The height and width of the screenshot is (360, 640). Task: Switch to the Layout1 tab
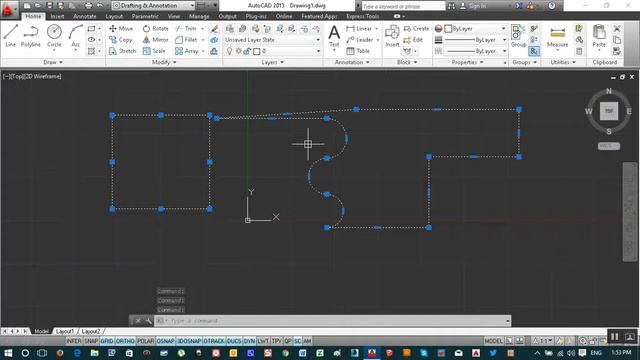(x=65, y=331)
